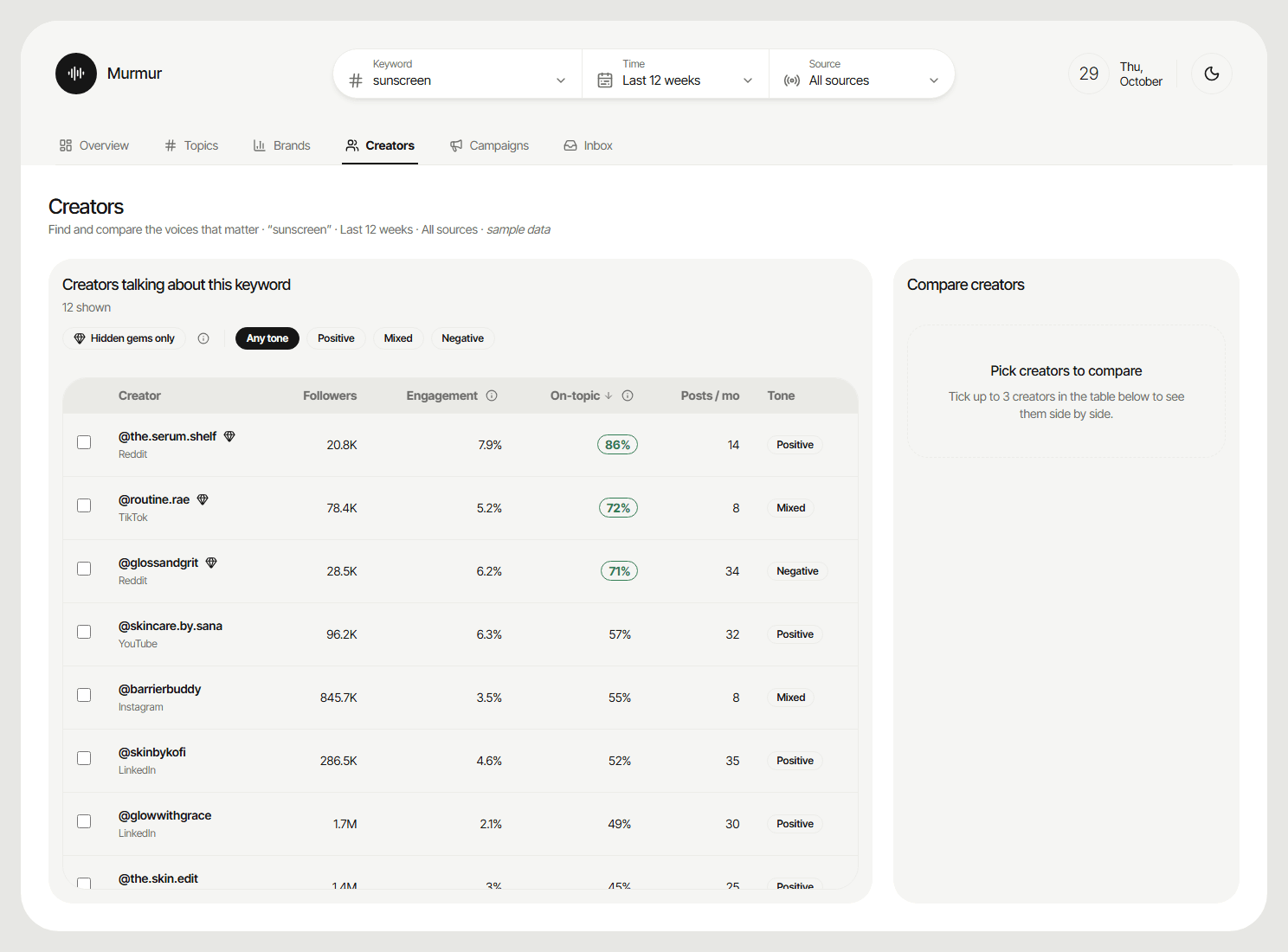The width and height of the screenshot is (1288, 952).
Task: Enable the Hidden gems only filter
Action: pos(124,338)
